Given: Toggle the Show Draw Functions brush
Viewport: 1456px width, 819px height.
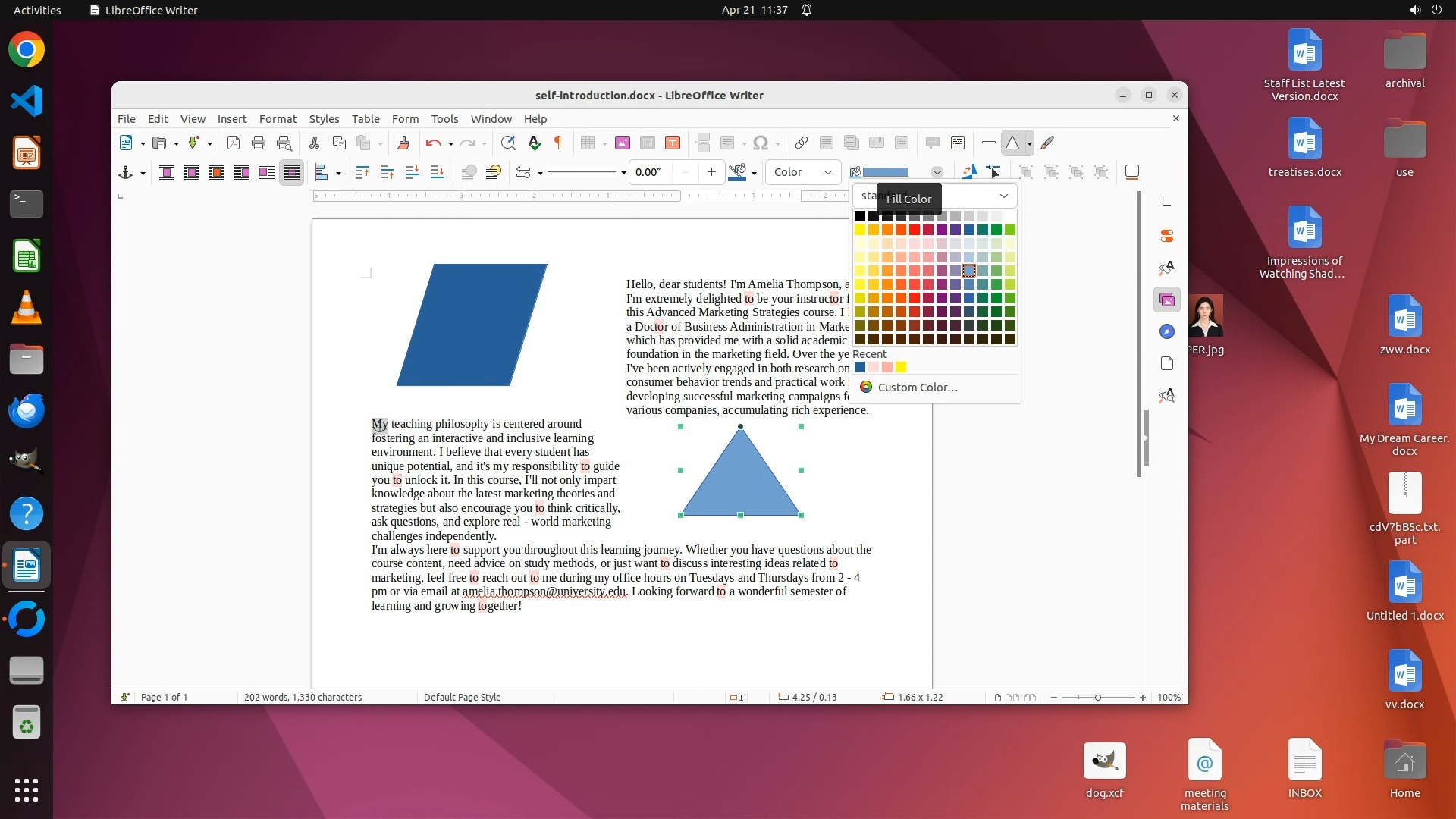Looking at the screenshot, I should point(1047,143).
